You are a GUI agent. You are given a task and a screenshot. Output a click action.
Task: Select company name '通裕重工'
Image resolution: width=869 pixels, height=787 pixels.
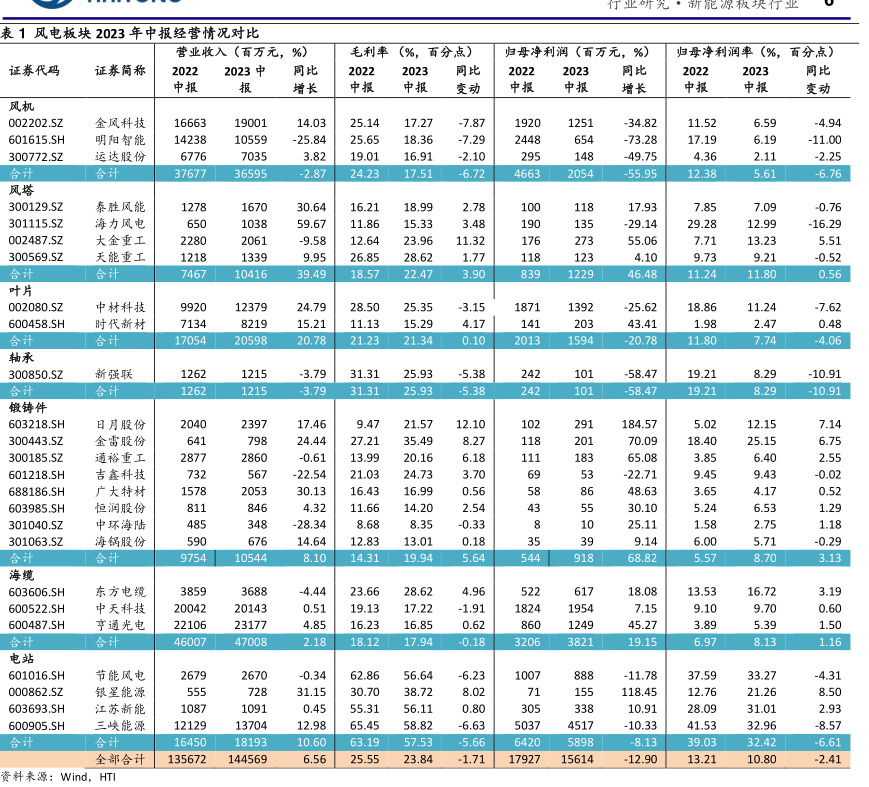(120, 458)
